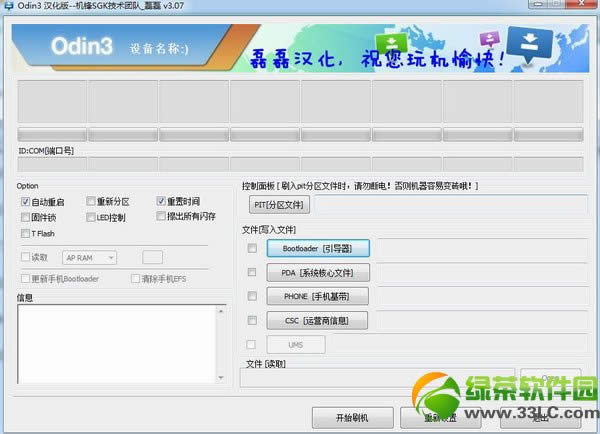Screen dimensions: 600x434
Task: Tick the LED控制 checkbox
Action: (x=91, y=217)
